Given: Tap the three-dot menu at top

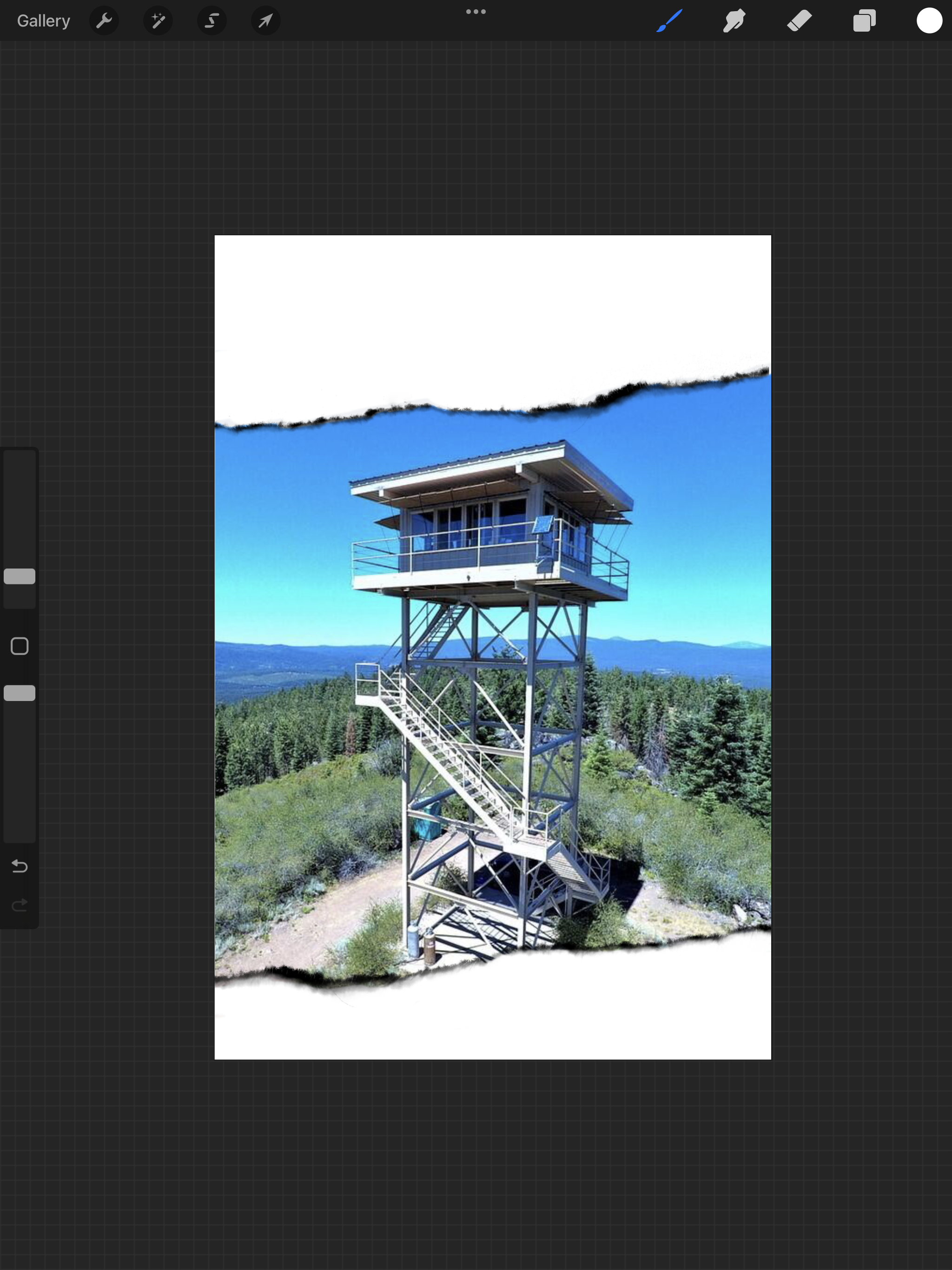Looking at the screenshot, I should tap(476, 12).
